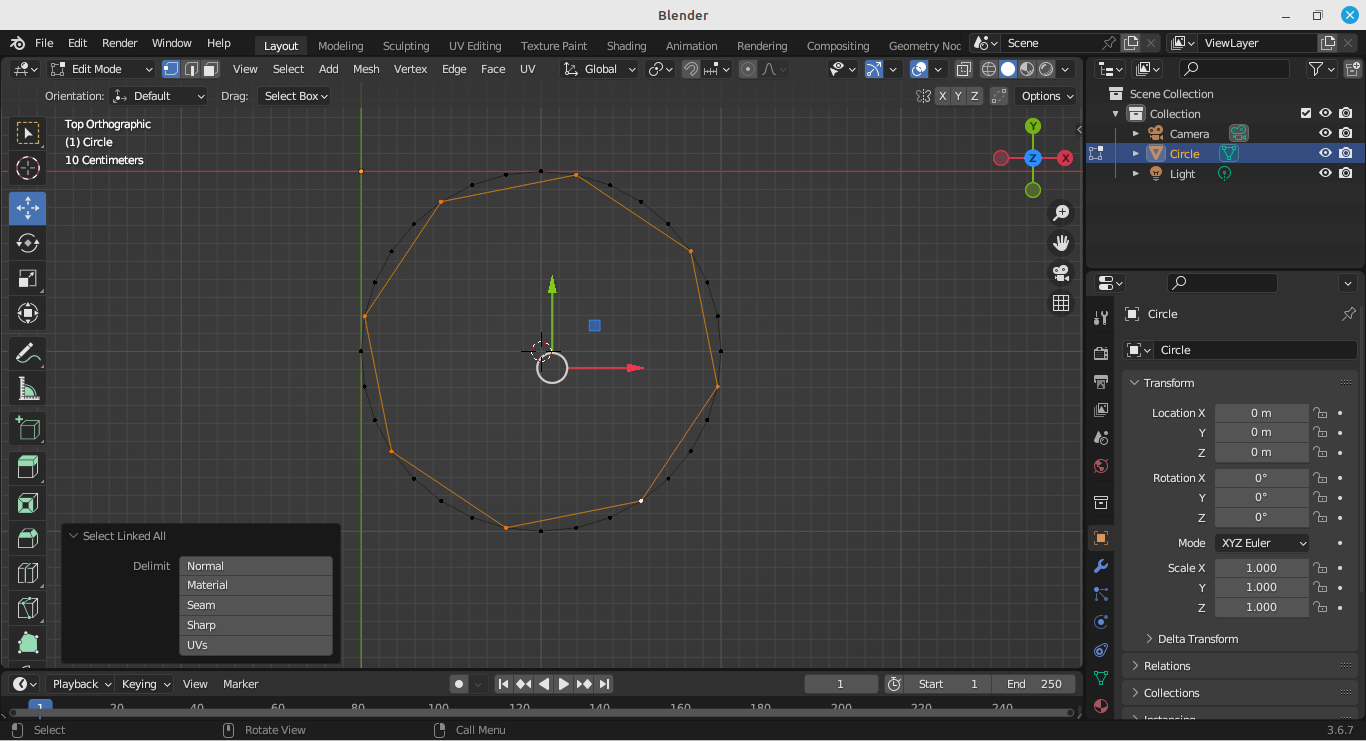Switch to UV Editing workspace tab
Image resolution: width=1366 pixels, height=741 pixels.
475,46
